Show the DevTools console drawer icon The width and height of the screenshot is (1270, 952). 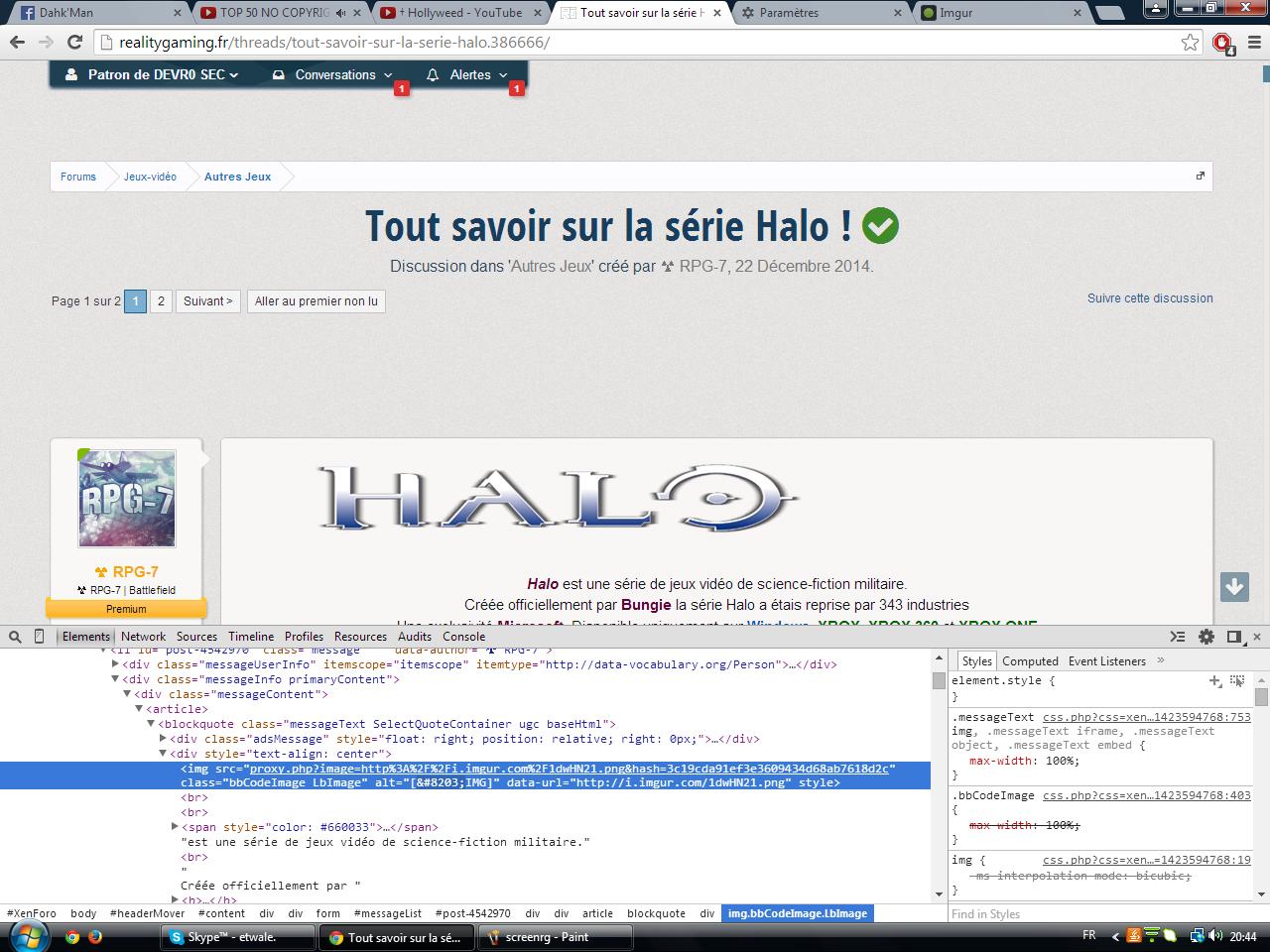pyautogui.click(x=1178, y=637)
